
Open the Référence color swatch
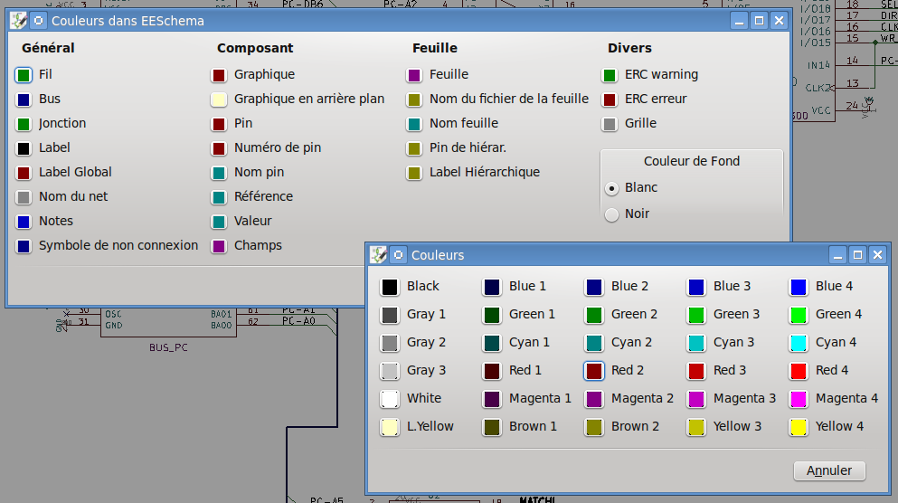point(219,198)
